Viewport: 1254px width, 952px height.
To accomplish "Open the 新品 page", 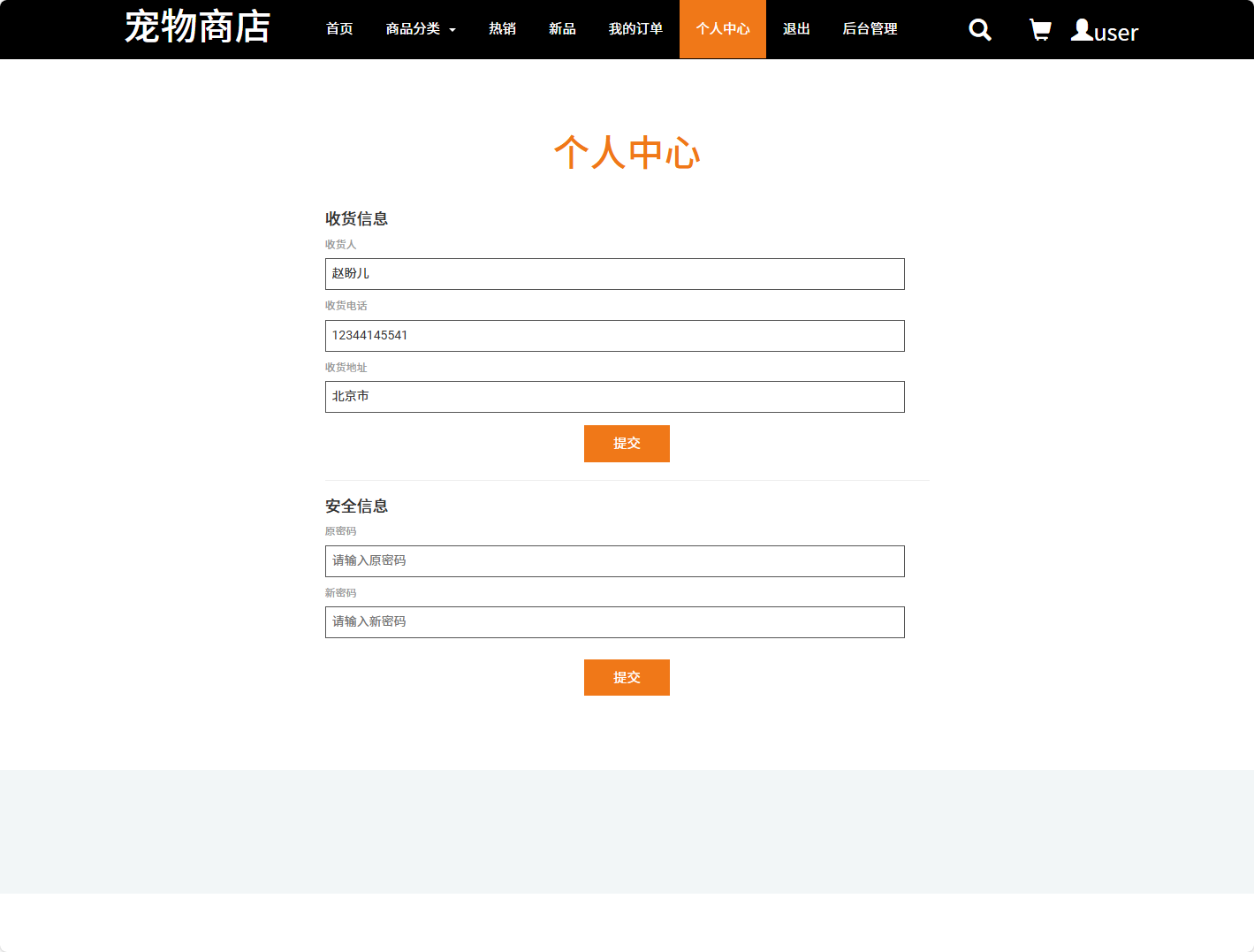I will pos(562,29).
